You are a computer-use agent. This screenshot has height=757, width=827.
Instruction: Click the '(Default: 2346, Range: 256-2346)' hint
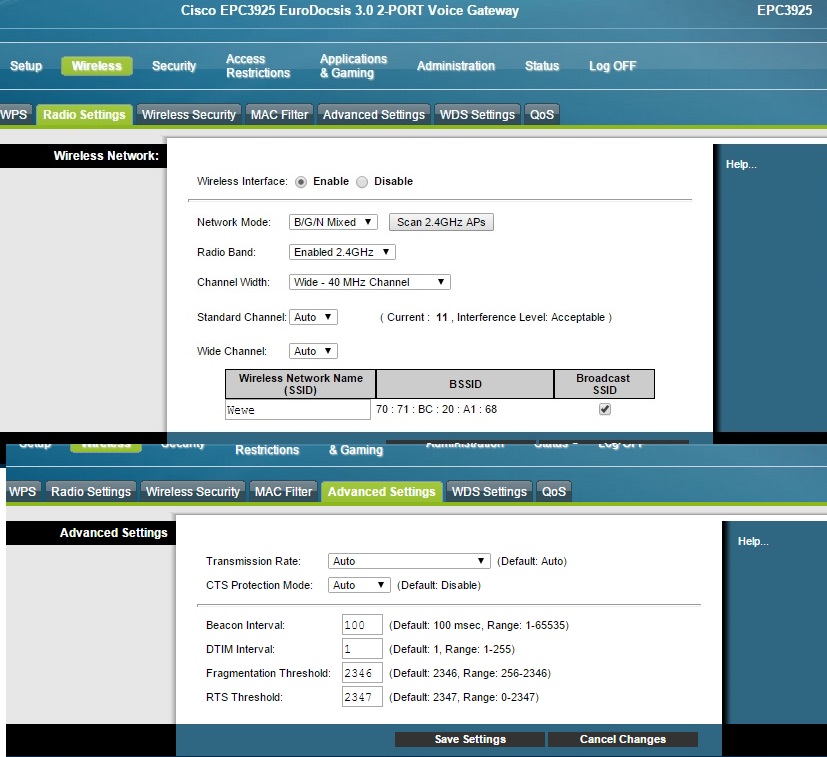(x=470, y=673)
